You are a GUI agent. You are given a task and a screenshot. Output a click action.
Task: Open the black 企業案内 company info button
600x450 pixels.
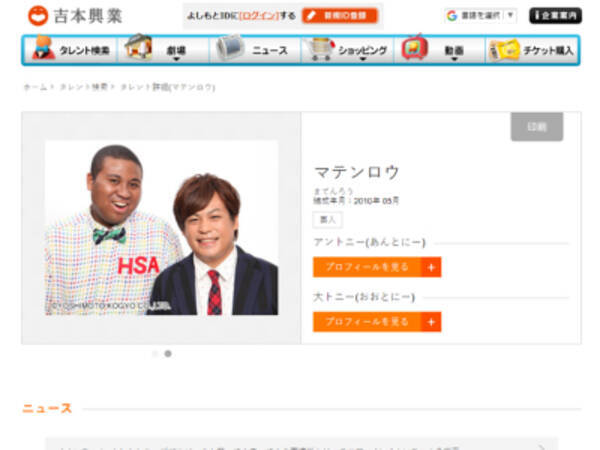(555, 16)
